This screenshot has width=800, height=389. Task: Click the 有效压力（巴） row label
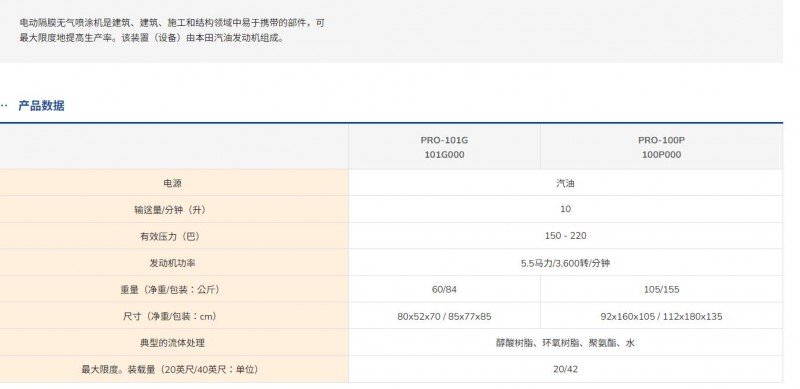point(172,236)
